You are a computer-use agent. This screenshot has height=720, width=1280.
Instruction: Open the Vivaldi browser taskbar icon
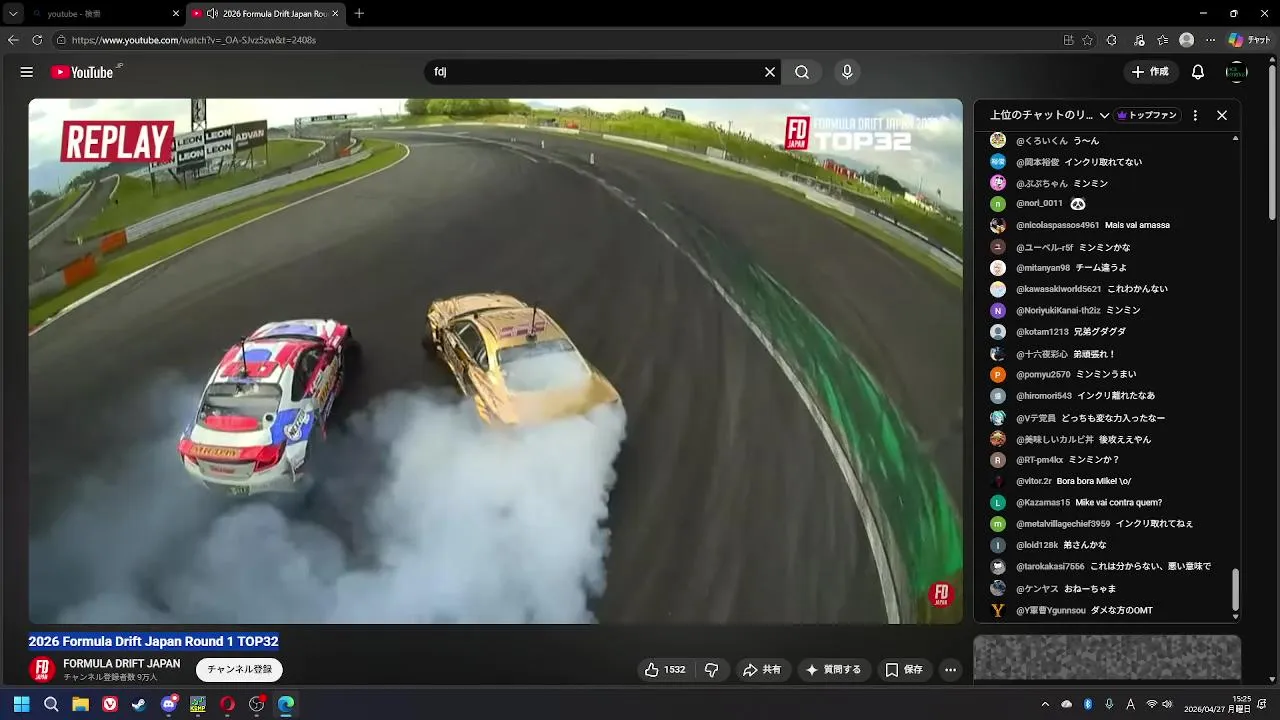[x=110, y=704]
